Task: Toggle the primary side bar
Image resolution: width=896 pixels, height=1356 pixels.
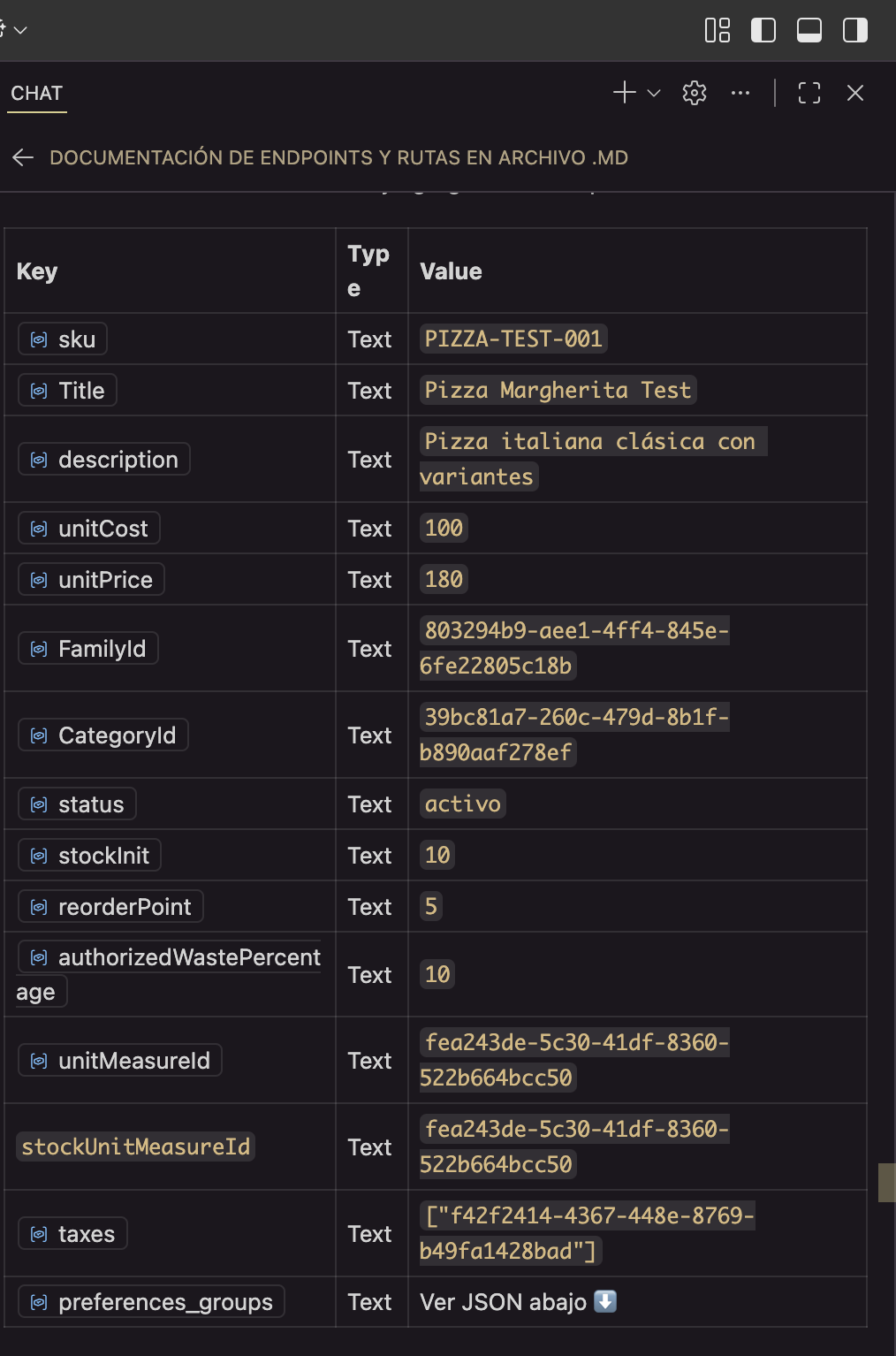Action: 763,30
